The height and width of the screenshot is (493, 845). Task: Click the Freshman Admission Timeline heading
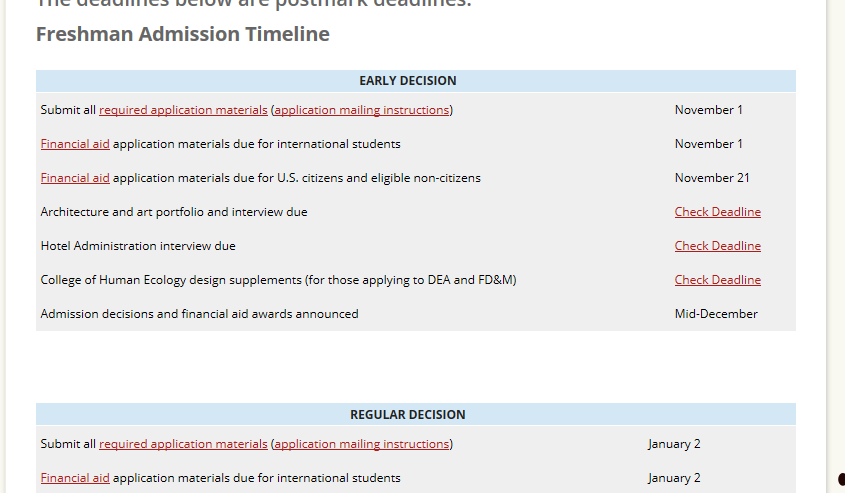[183, 34]
